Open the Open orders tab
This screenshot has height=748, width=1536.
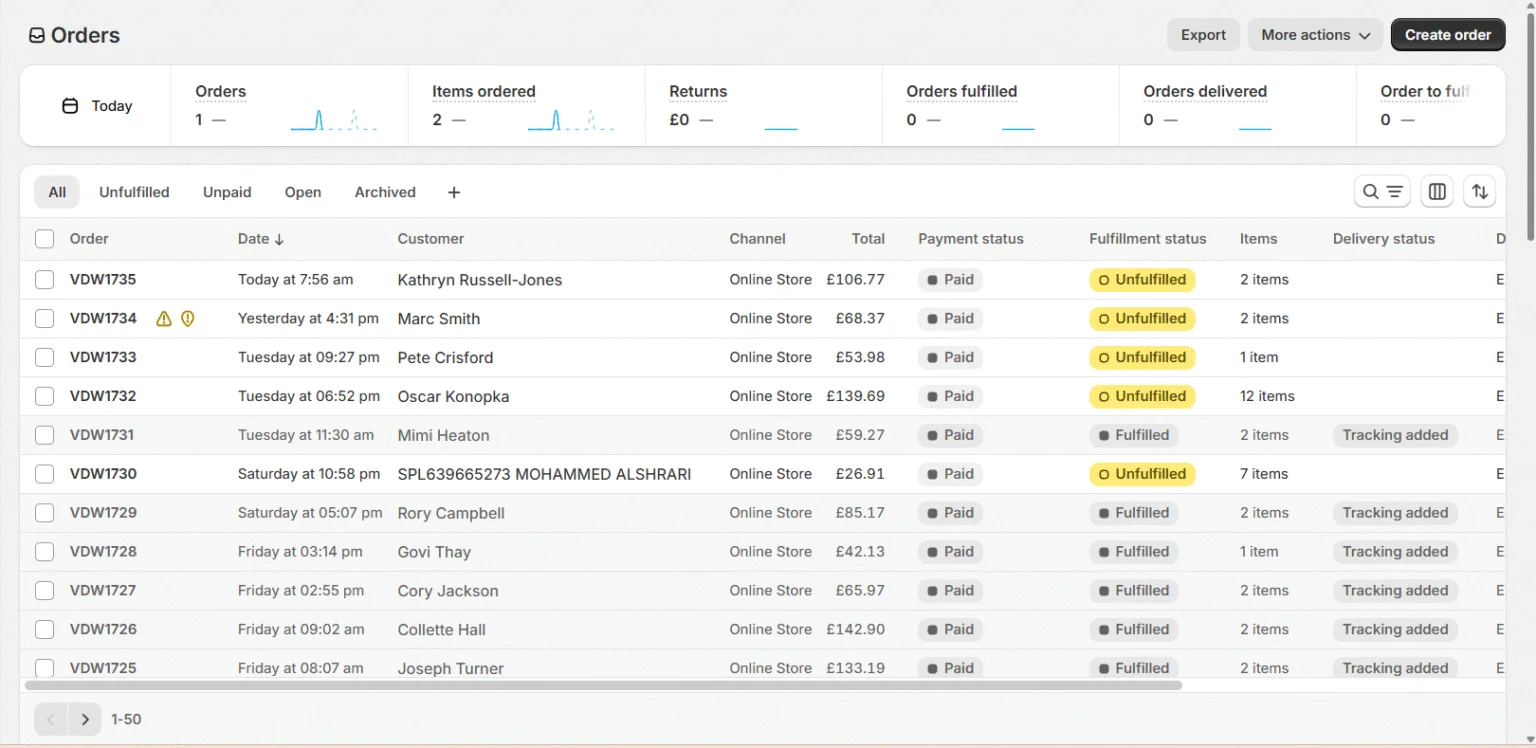pos(303,192)
